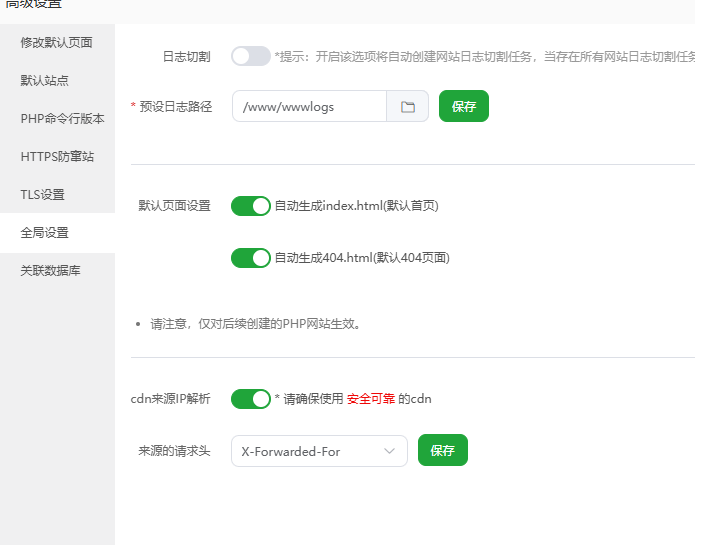
Task: Toggle off 自动生成index.html switch
Action: (x=250, y=206)
